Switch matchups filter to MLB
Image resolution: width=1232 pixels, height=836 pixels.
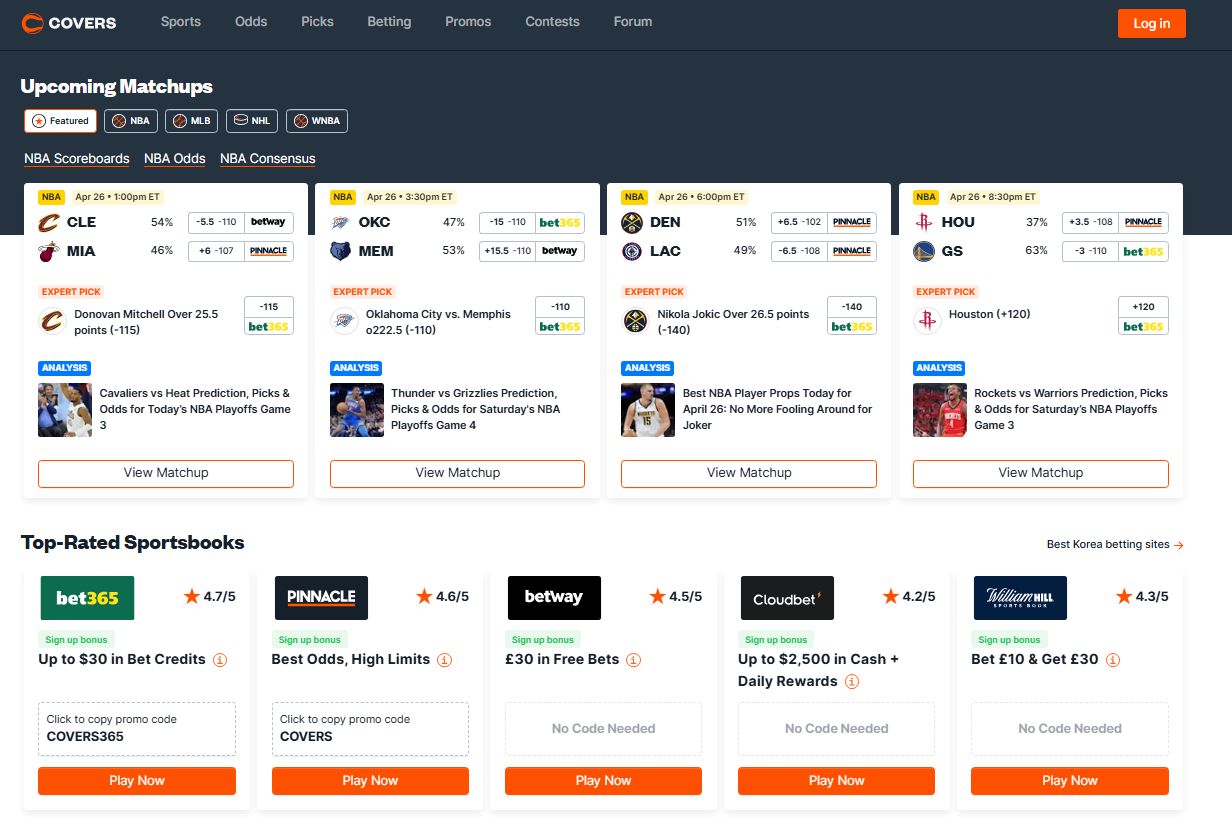(191, 121)
